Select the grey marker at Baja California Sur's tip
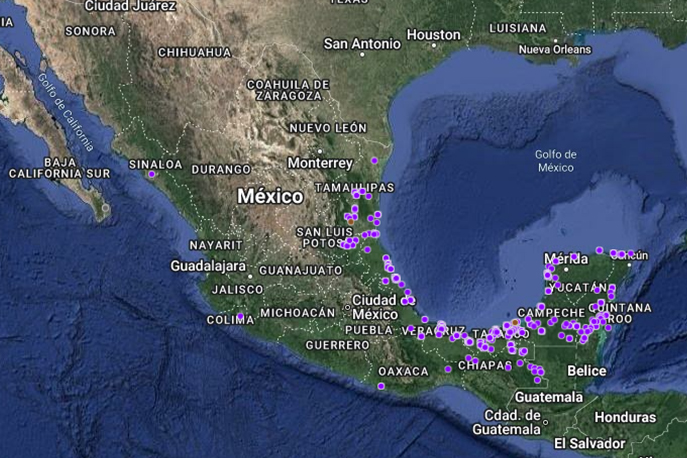The width and height of the screenshot is (687, 458). tap(105, 207)
